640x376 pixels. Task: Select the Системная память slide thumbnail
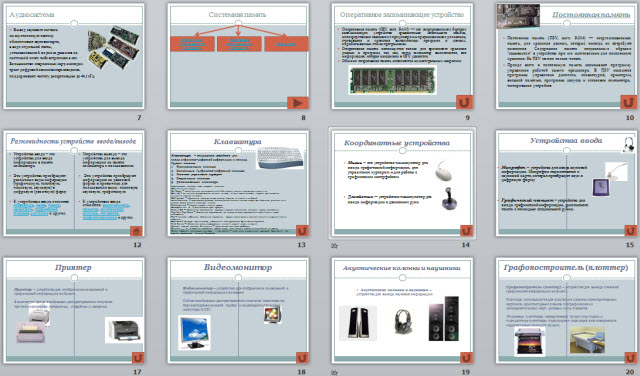(x=238, y=56)
